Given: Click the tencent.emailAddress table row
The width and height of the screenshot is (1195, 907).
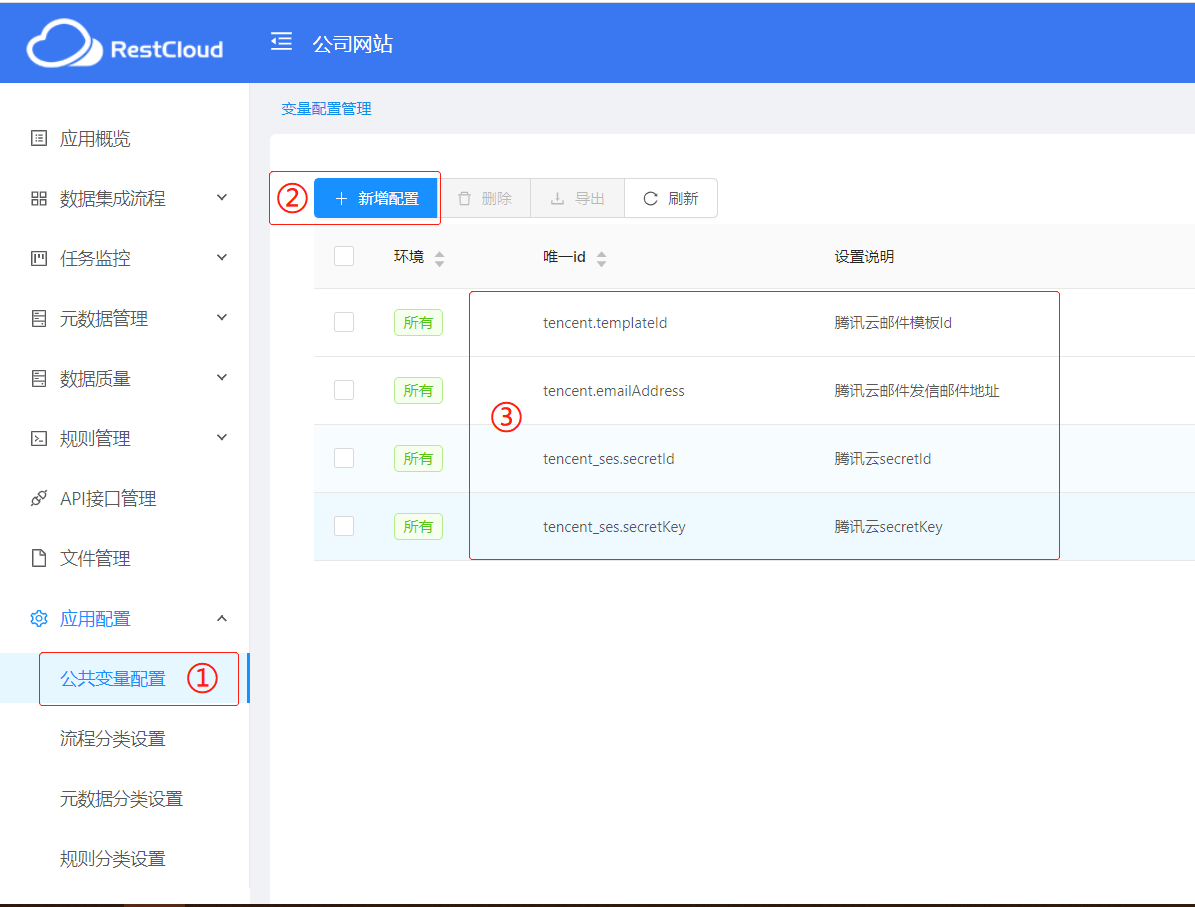Looking at the screenshot, I should [613, 391].
